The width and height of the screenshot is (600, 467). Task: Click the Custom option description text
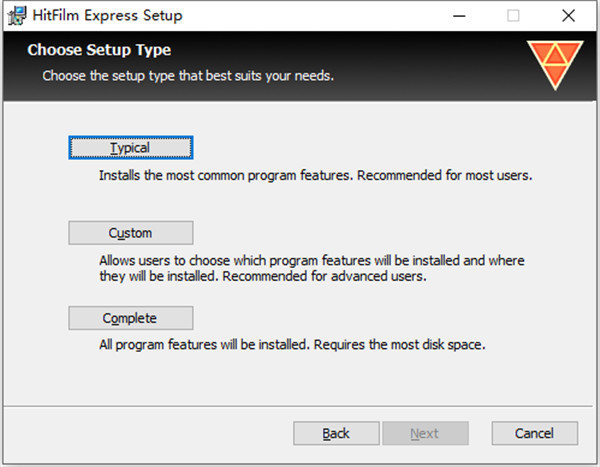[311, 268]
